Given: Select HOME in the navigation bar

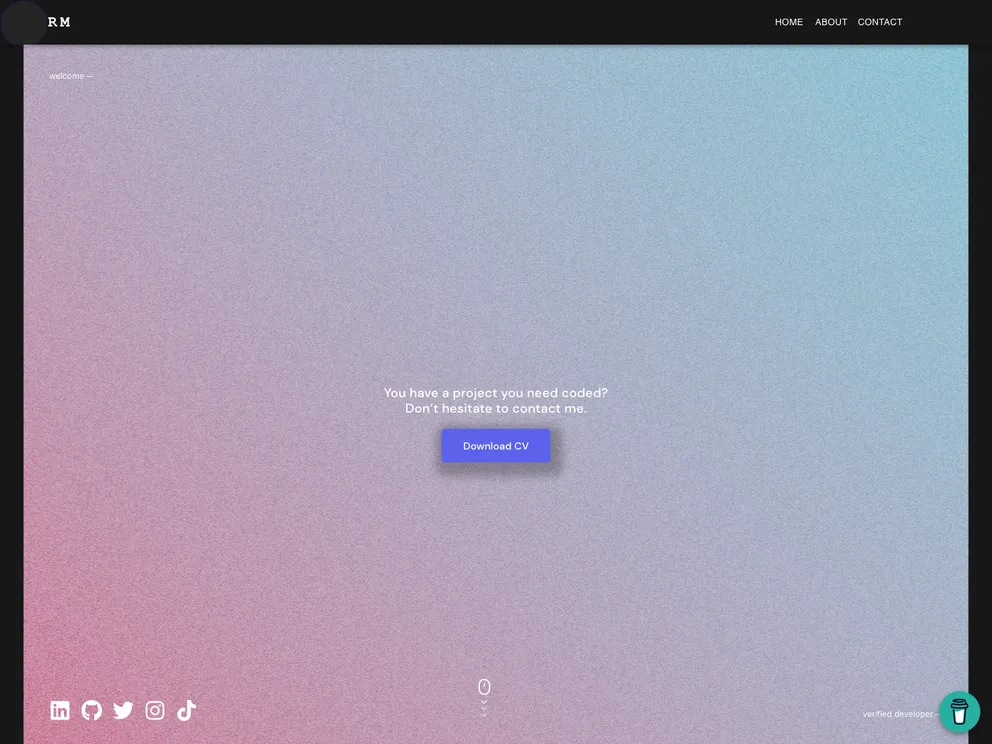Looking at the screenshot, I should tap(788, 22).
